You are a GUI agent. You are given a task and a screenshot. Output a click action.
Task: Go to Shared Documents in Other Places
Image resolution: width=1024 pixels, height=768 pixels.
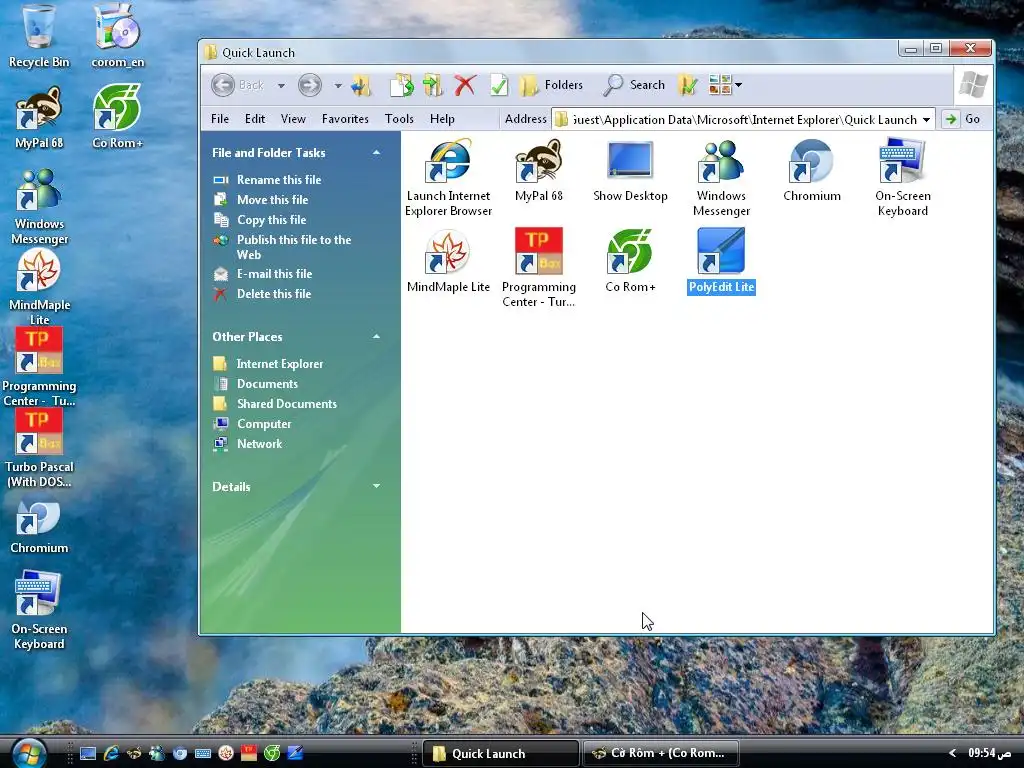tap(287, 404)
